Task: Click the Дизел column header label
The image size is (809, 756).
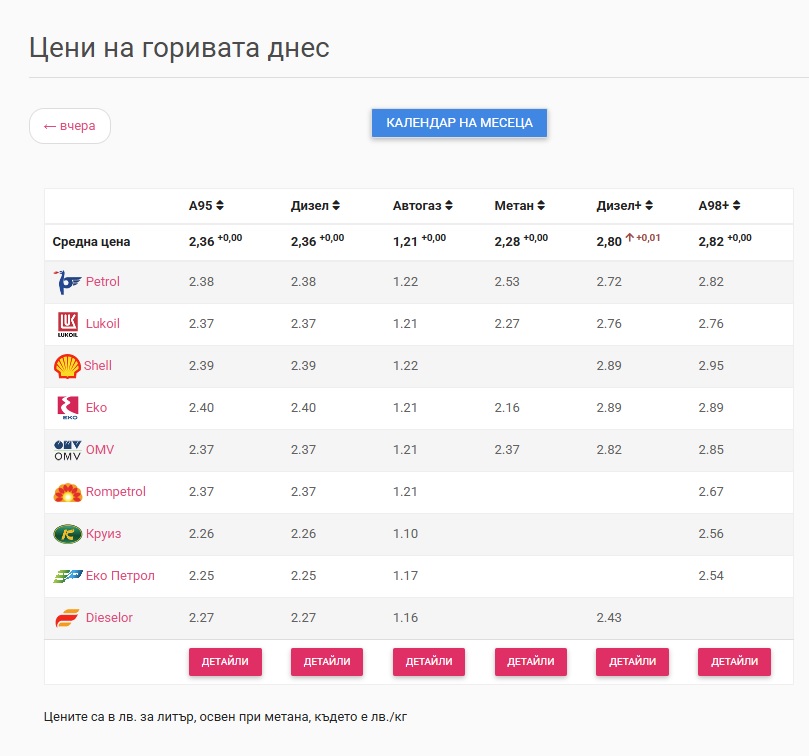Action: [310, 205]
